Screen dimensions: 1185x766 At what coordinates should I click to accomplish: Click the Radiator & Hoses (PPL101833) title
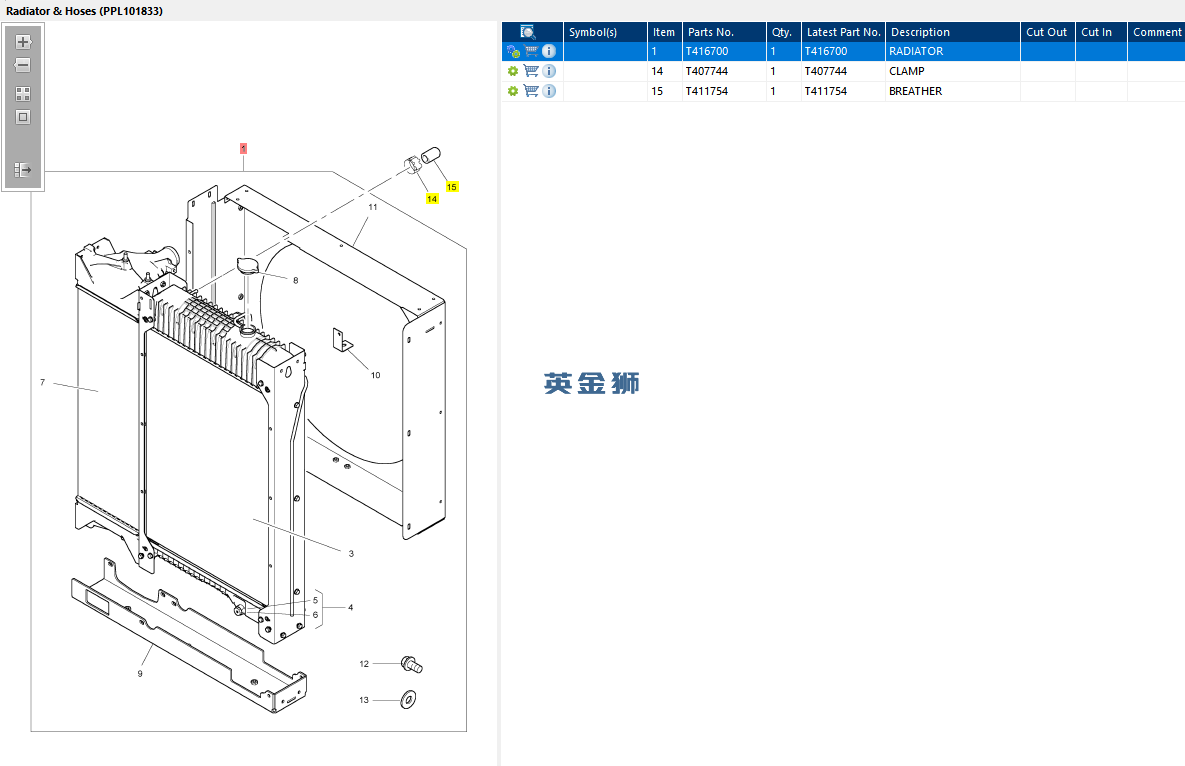click(x=84, y=11)
